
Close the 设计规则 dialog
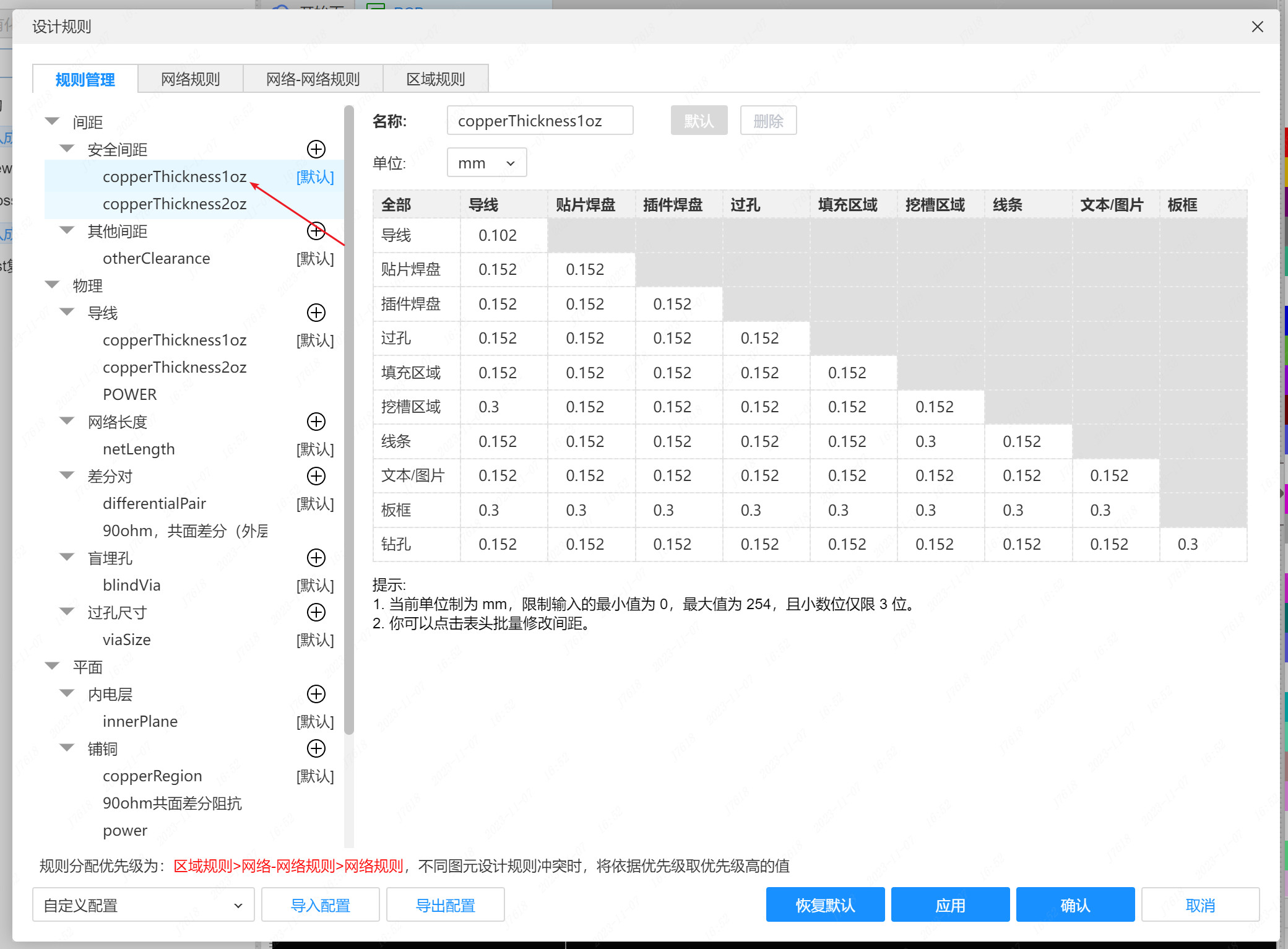pyautogui.click(x=1257, y=27)
